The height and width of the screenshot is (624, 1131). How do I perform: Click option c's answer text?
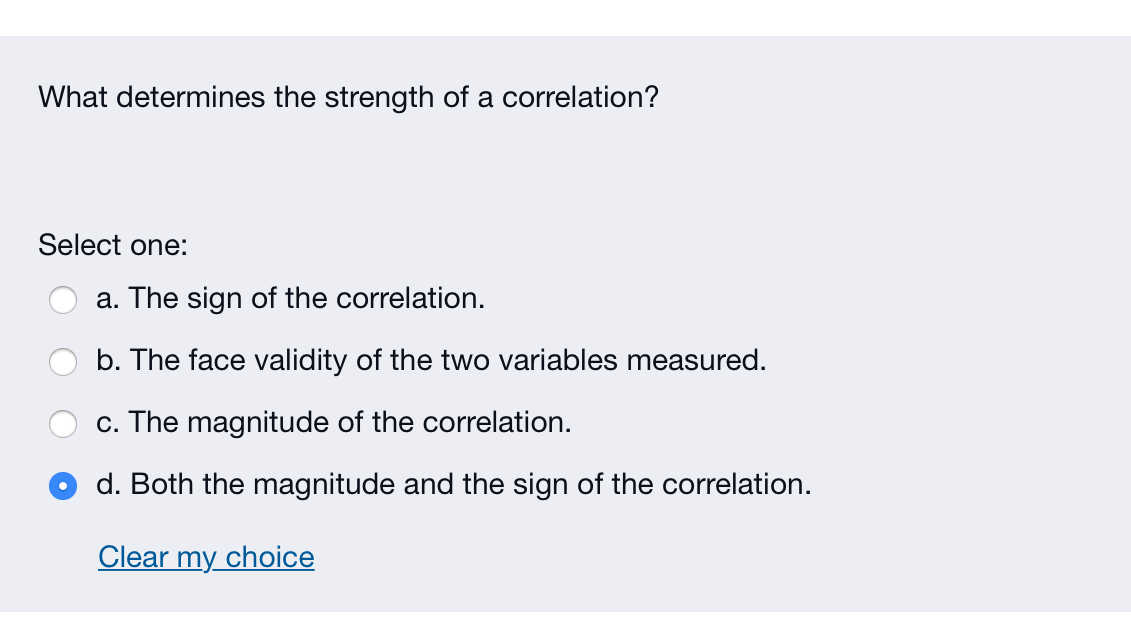[334, 422]
